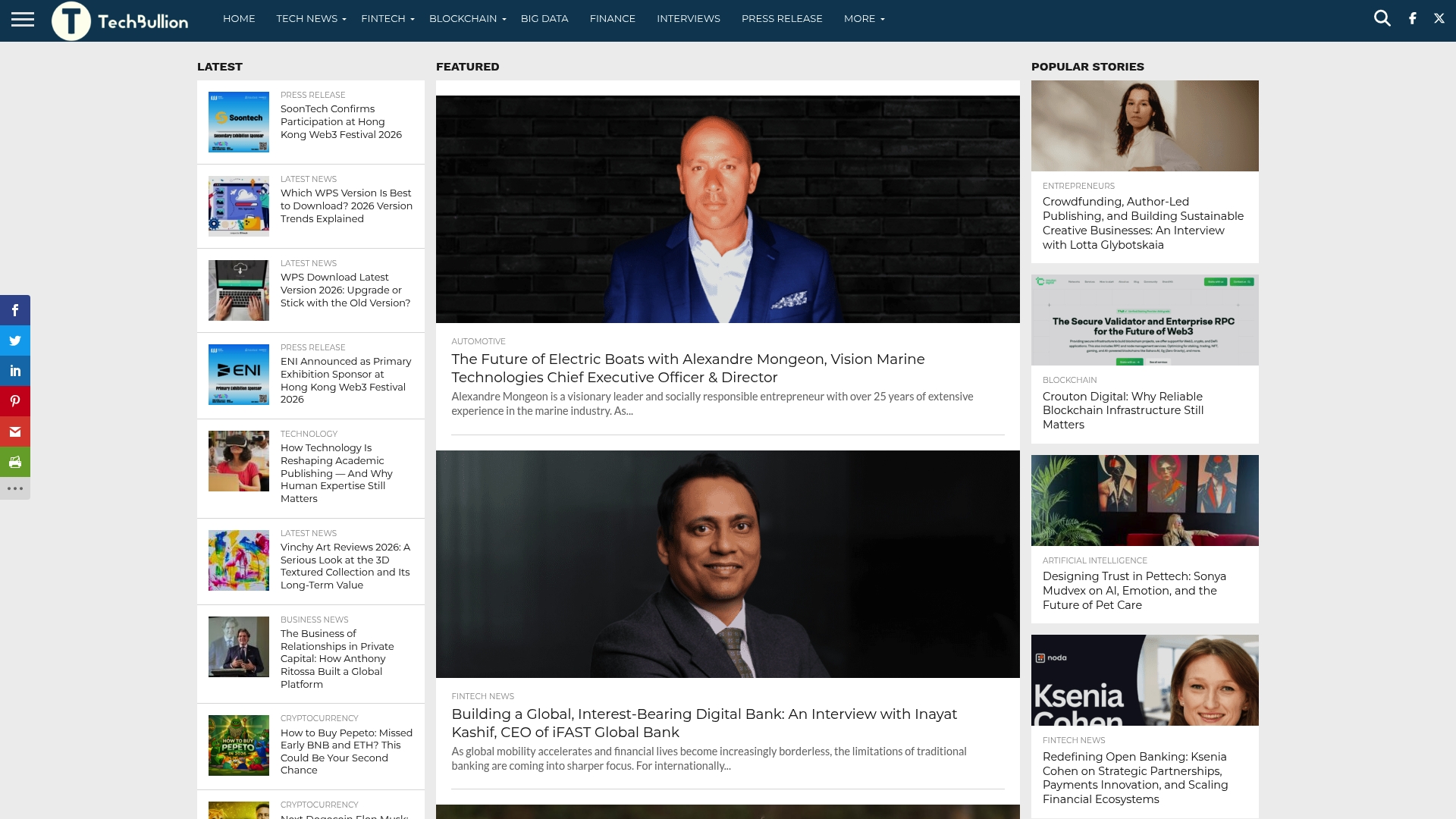Screen dimensions: 1456x819
Task: Open TechBullion's X (Twitter) profile icon
Action: (1438, 17)
